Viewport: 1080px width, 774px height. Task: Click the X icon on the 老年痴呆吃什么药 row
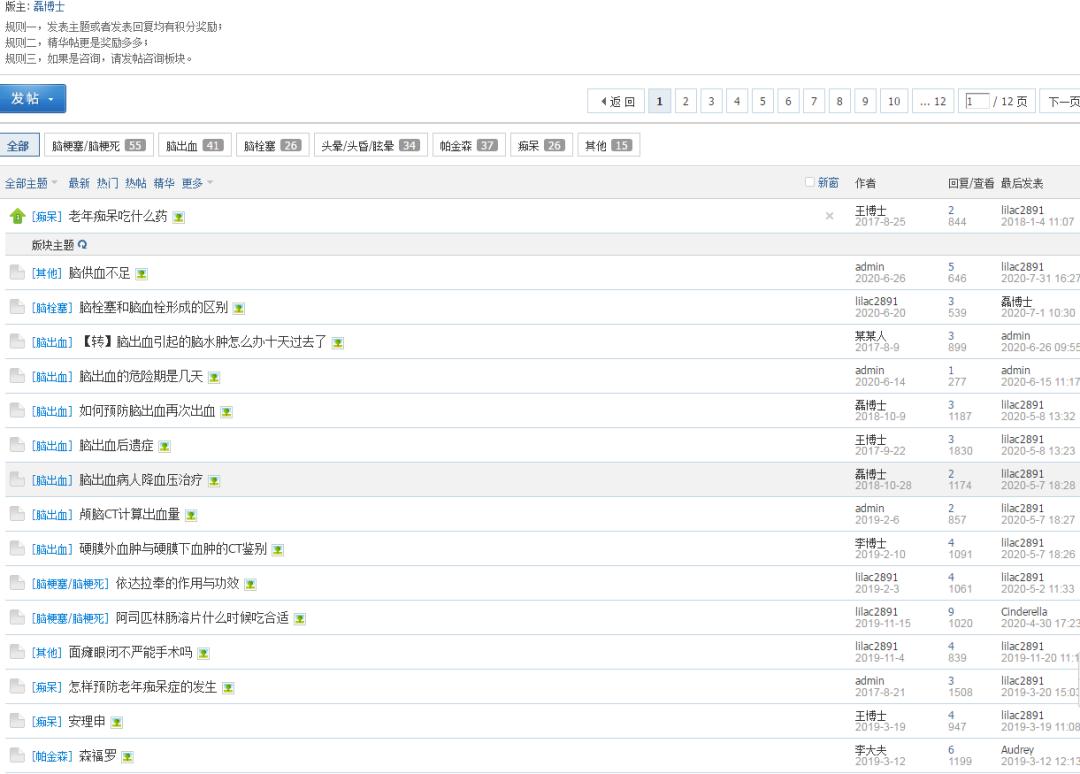[x=829, y=216]
